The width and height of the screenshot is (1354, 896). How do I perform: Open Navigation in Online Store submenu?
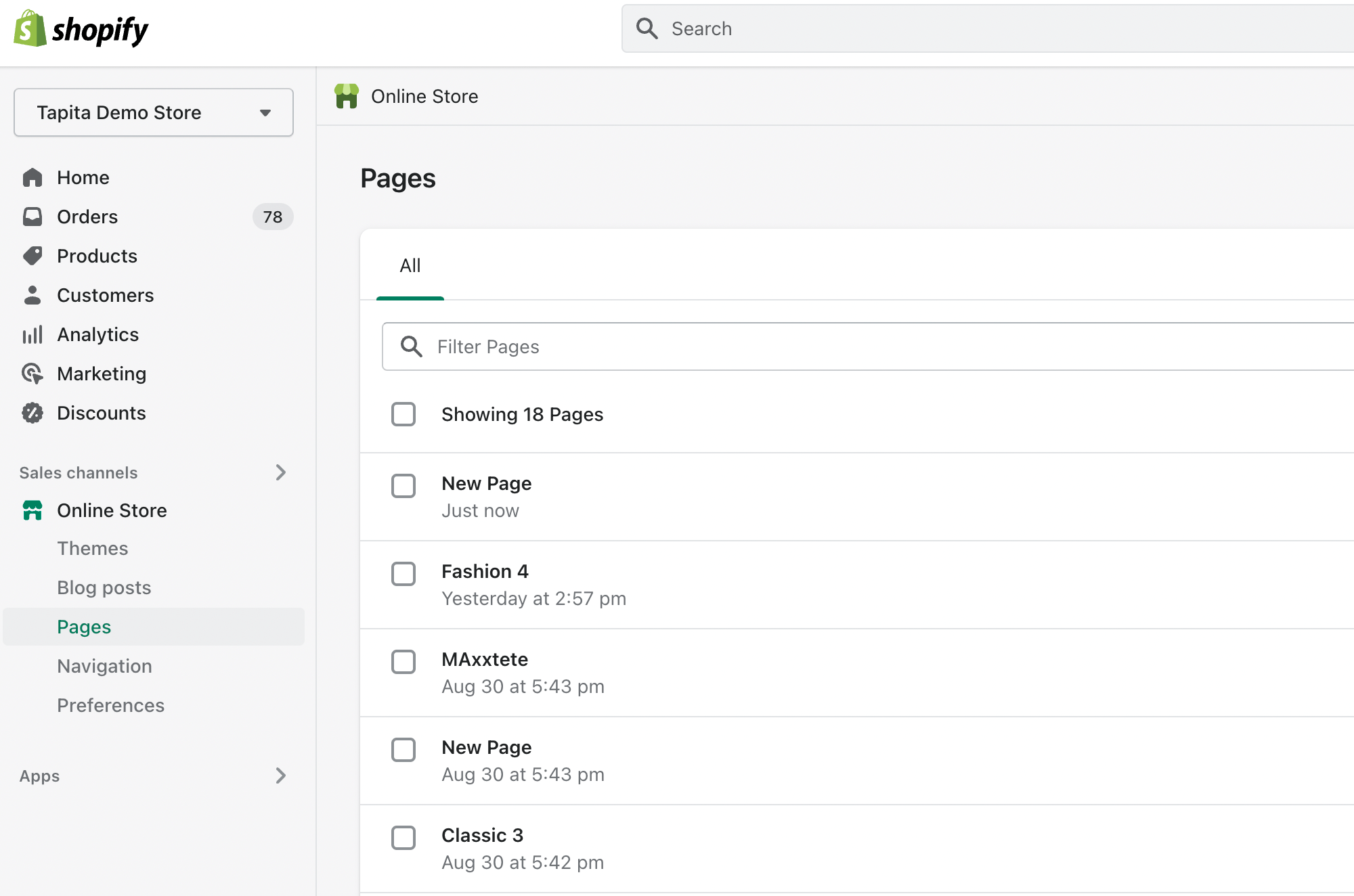pos(104,666)
